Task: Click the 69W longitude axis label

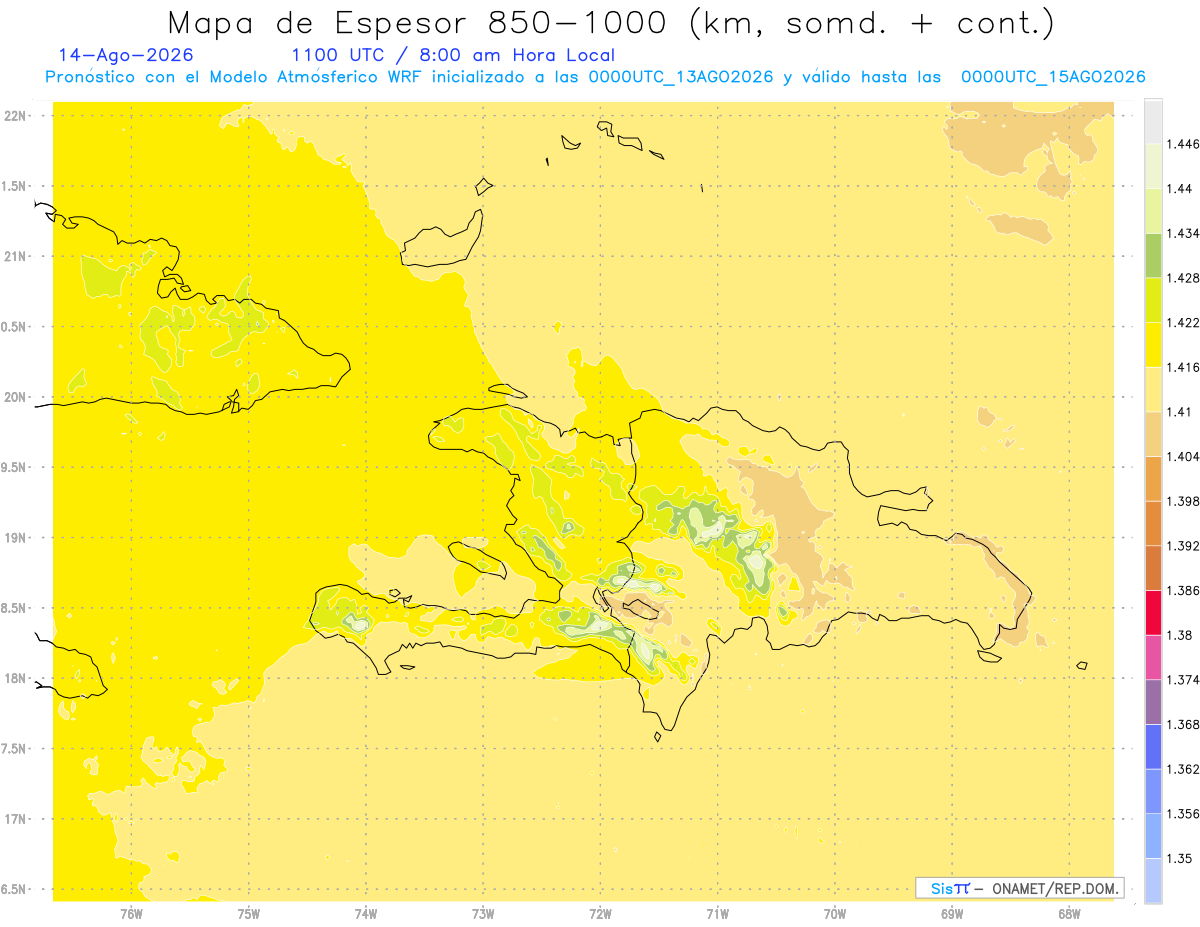Action: (x=952, y=913)
